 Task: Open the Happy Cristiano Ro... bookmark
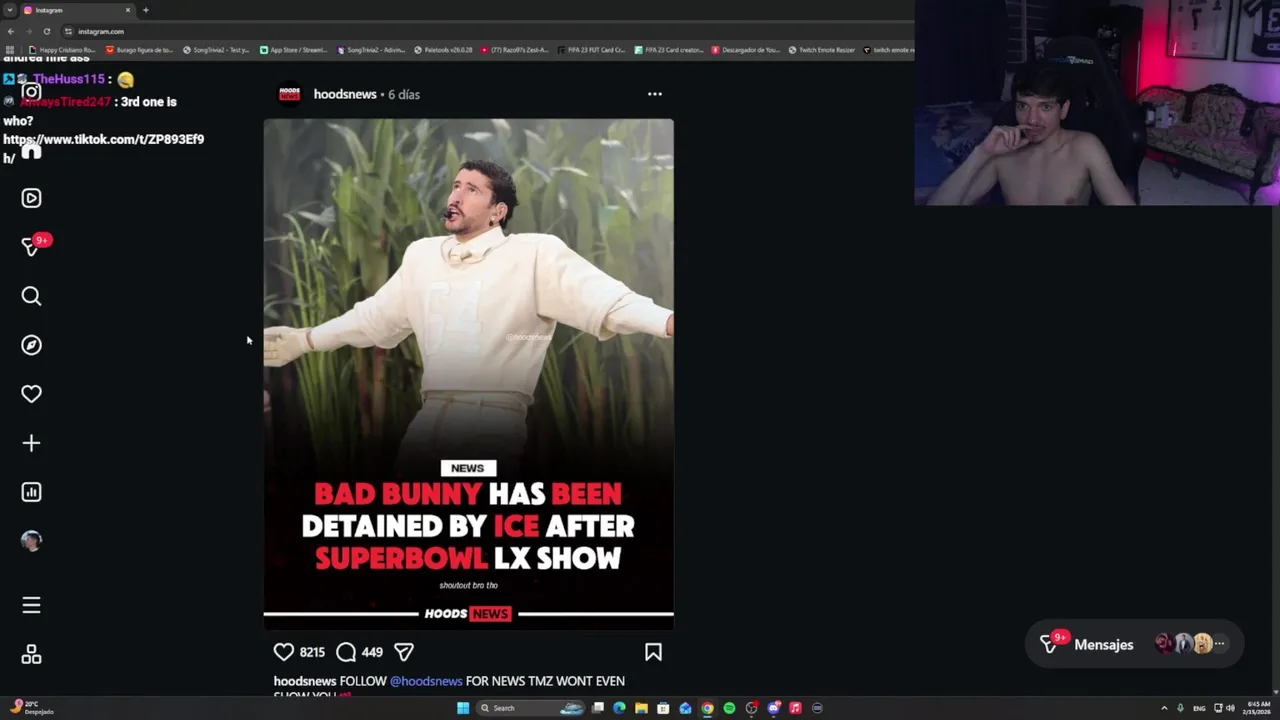click(62, 50)
